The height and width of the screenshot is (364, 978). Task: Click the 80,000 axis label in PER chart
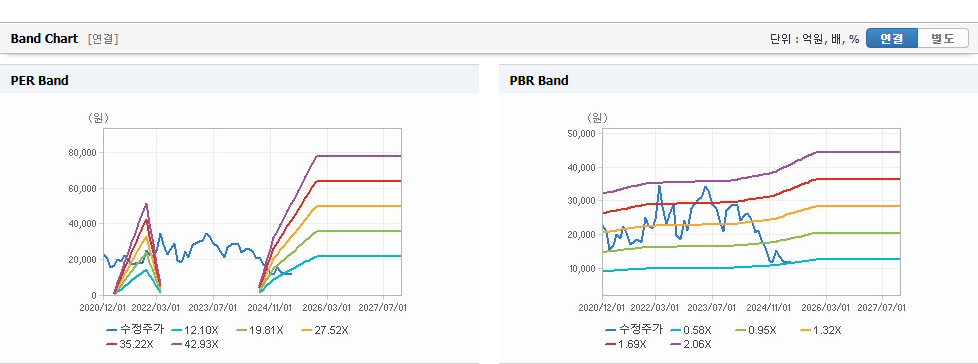(x=83, y=153)
